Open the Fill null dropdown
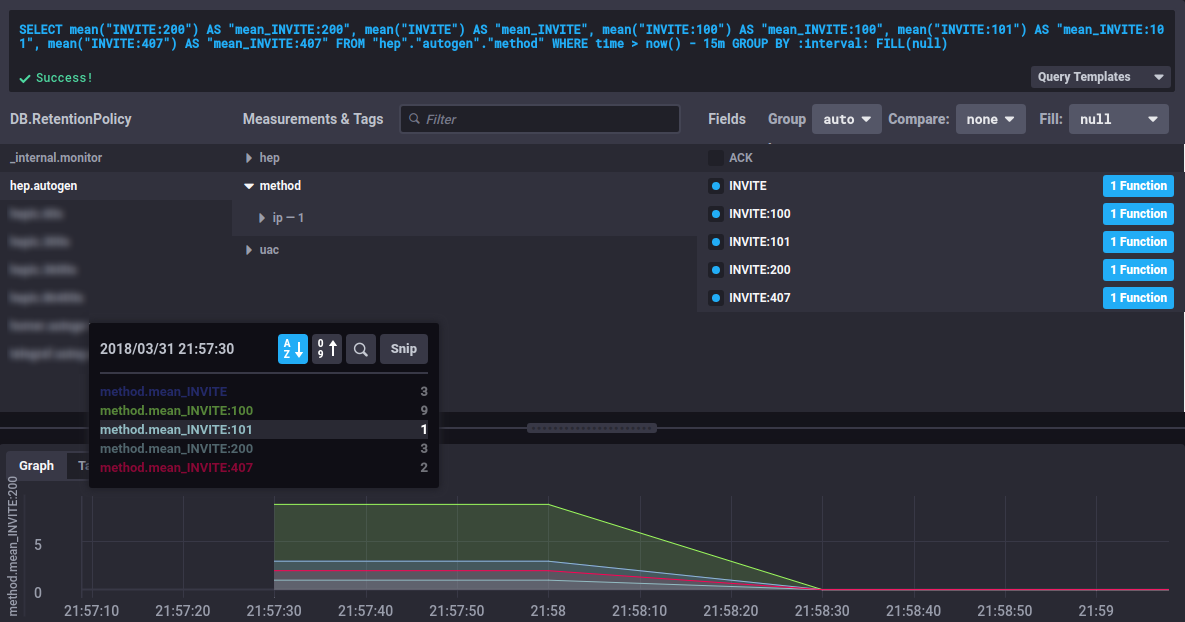 click(1118, 119)
